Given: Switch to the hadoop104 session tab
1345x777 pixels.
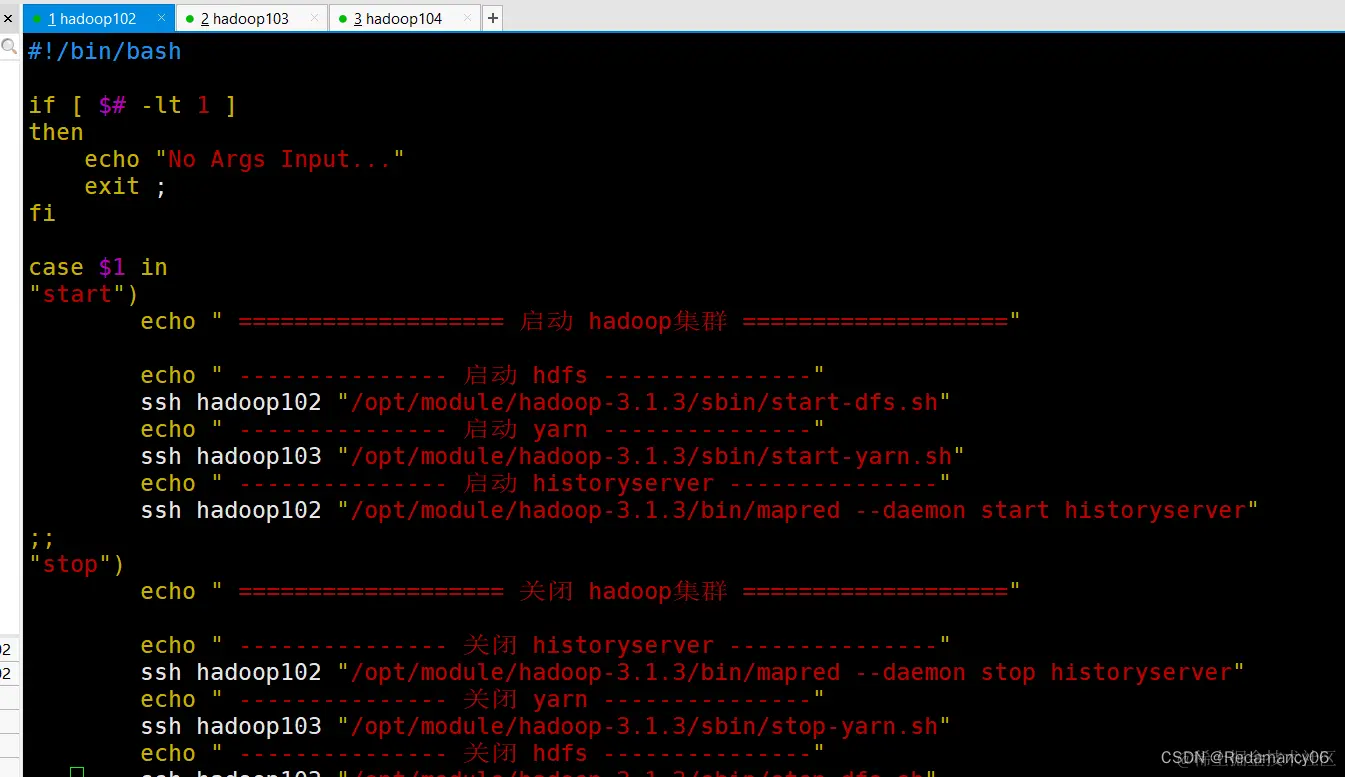Looking at the screenshot, I should [405, 18].
